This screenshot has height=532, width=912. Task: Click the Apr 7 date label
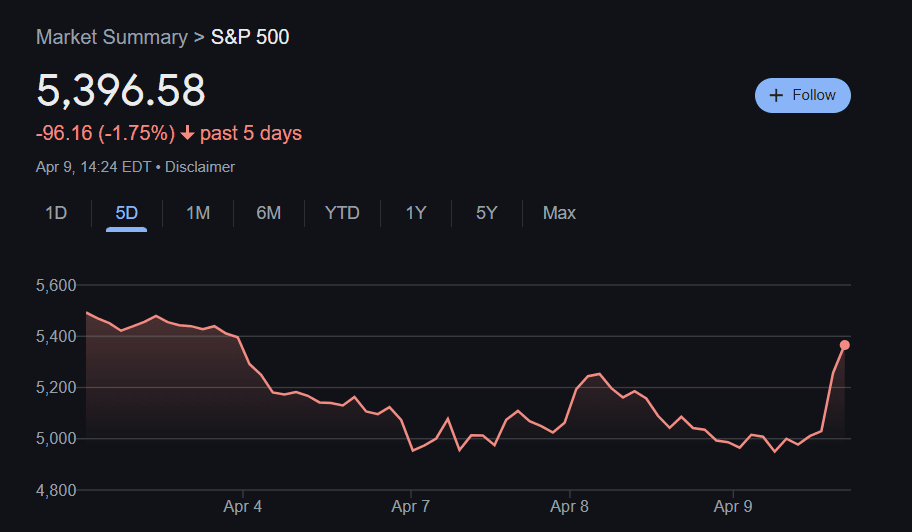410,507
